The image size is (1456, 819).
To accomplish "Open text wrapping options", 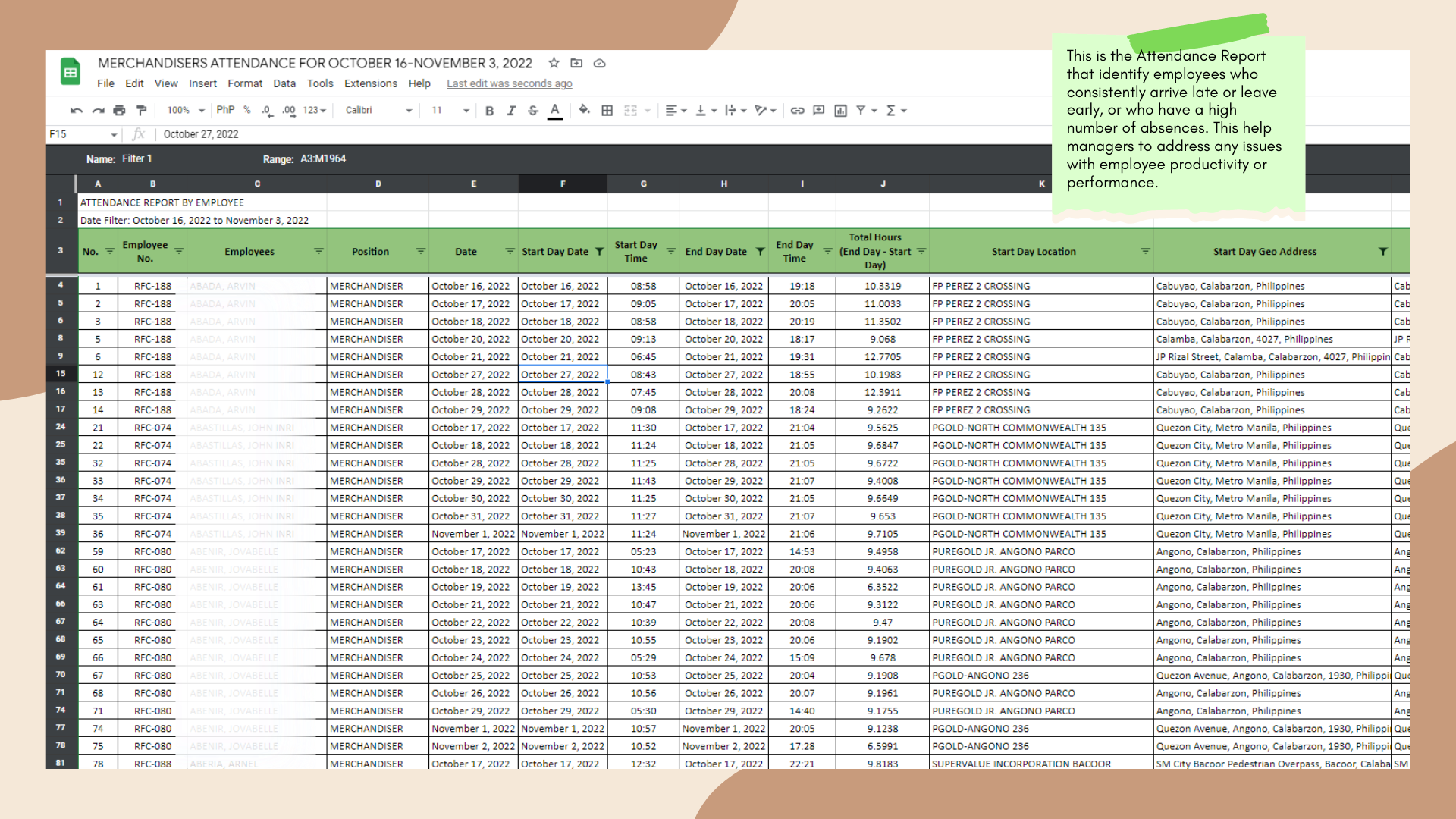I will (x=736, y=111).
